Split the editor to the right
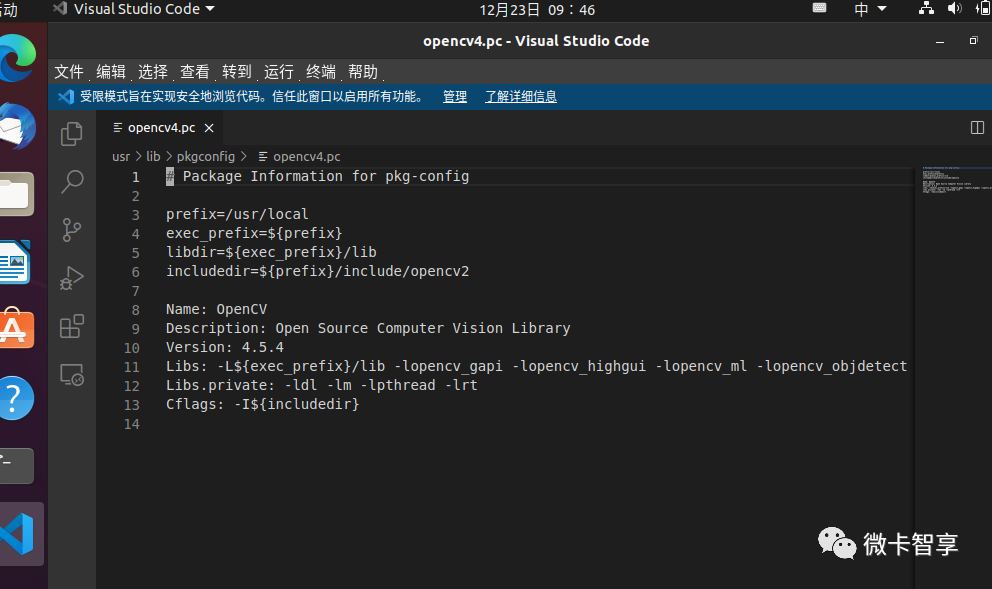This screenshot has width=992, height=589. (977, 128)
